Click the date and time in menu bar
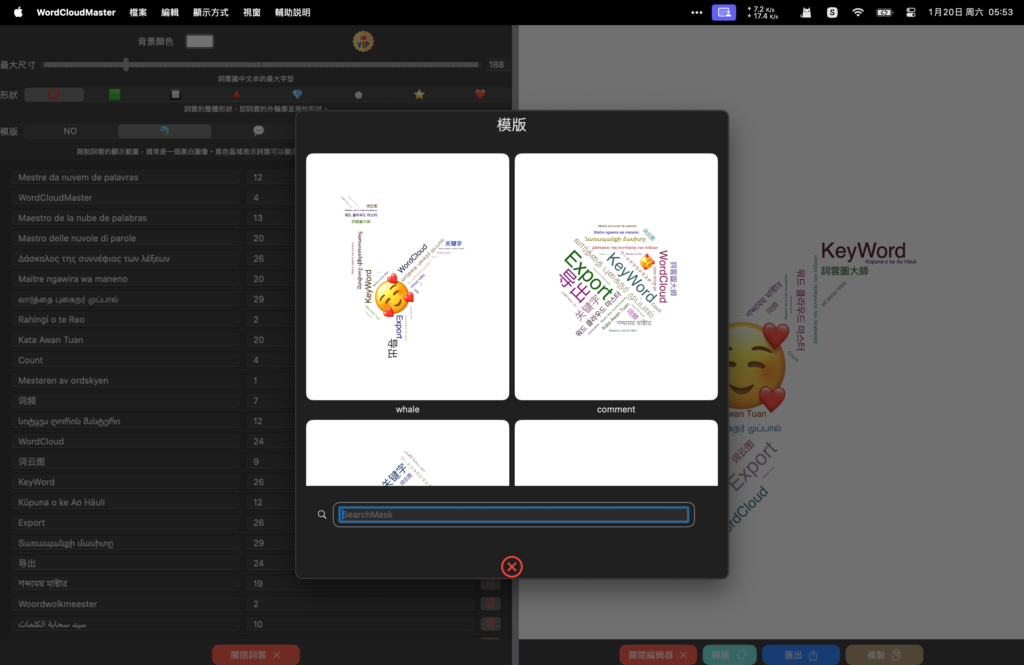This screenshot has width=1024, height=665. pyautogui.click(x=970, y=12)
